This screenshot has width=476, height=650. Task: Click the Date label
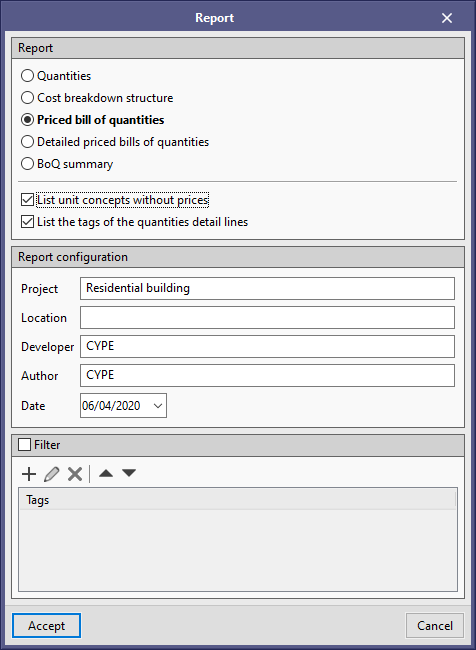tap(33, 406)
